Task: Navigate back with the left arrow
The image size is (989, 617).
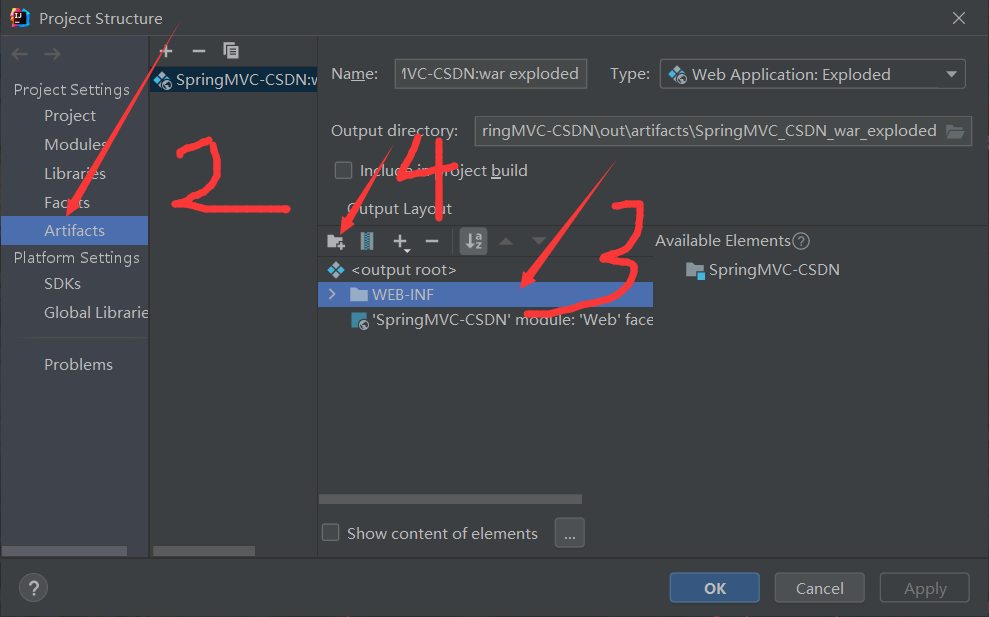Action: pyautogui.click(x=20, y=54)
